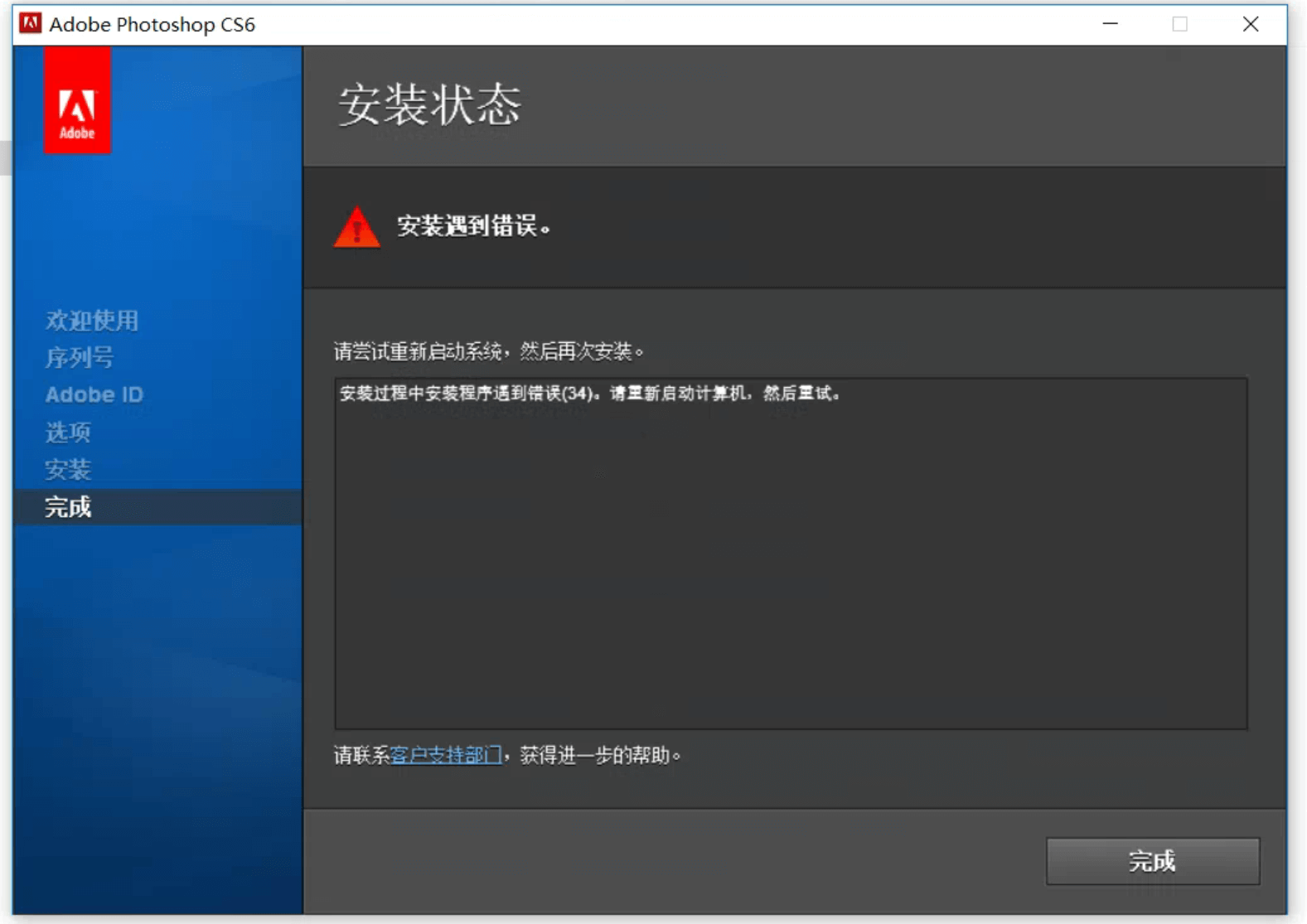Select the highlighted 完成 step in sidebar
Screen dimensions: 1307x924
tap(157, 507)
